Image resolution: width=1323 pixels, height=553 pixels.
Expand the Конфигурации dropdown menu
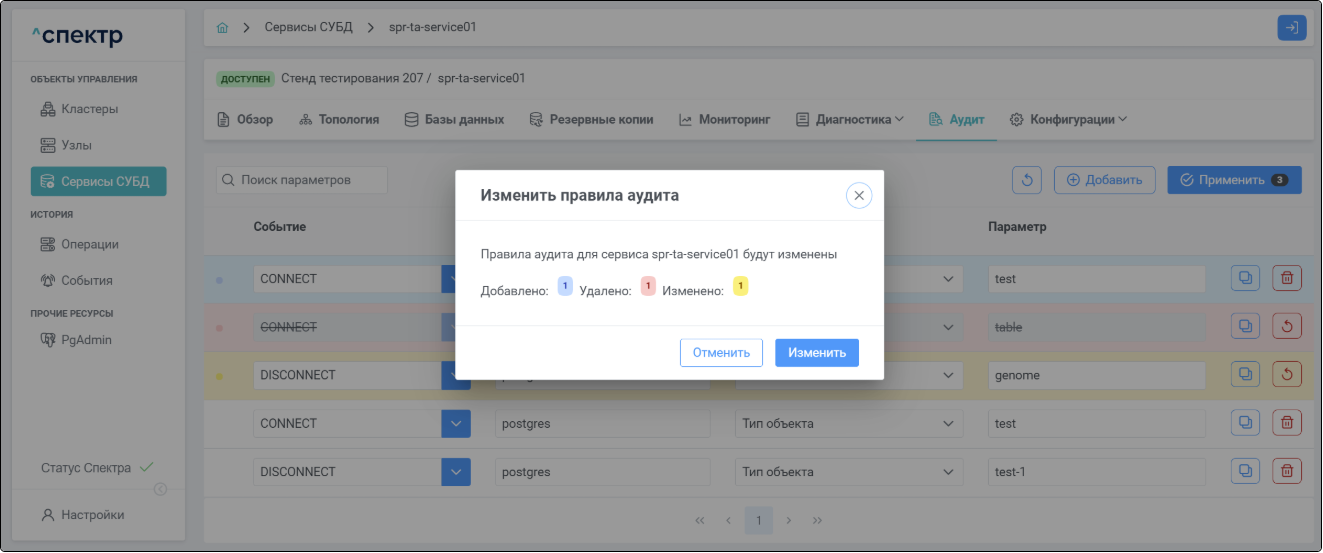(1067, 119)
